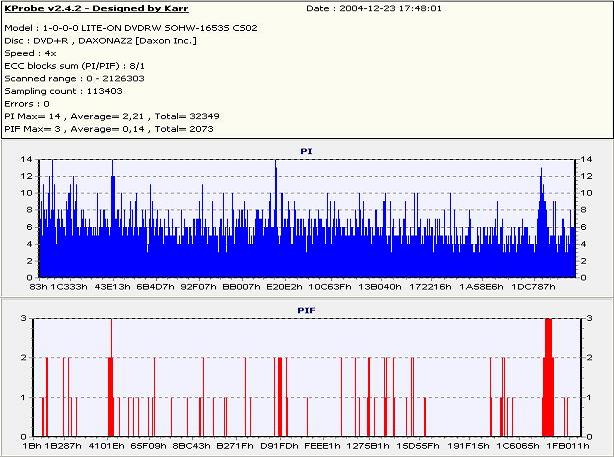The height and width of the screenshot is (457, 614).
Task: Click PIF chart x-axis label FEEE1h
Action: [322, 446]
